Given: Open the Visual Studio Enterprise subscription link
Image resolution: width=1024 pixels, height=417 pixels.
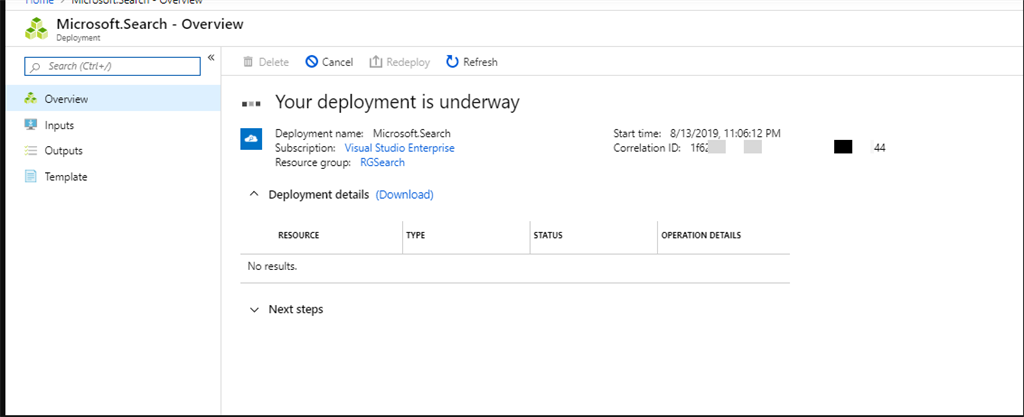Looking at the screenshot, I should pyautogui.click(x=399, y=148).
